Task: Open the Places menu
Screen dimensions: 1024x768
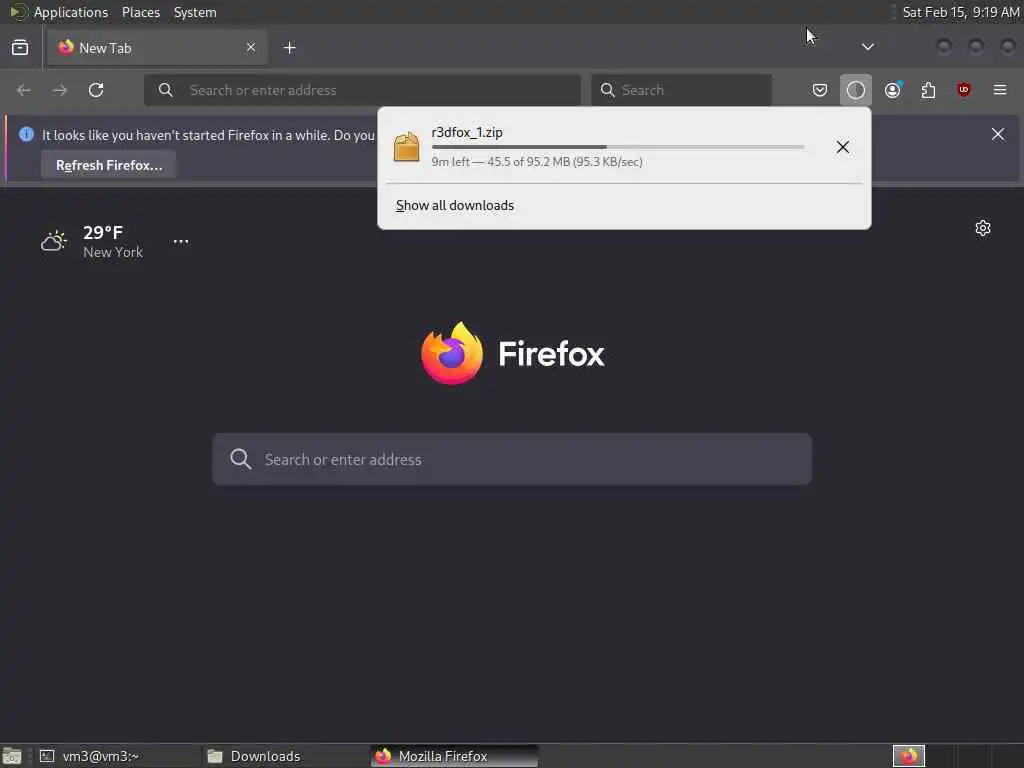Action: 140,12
